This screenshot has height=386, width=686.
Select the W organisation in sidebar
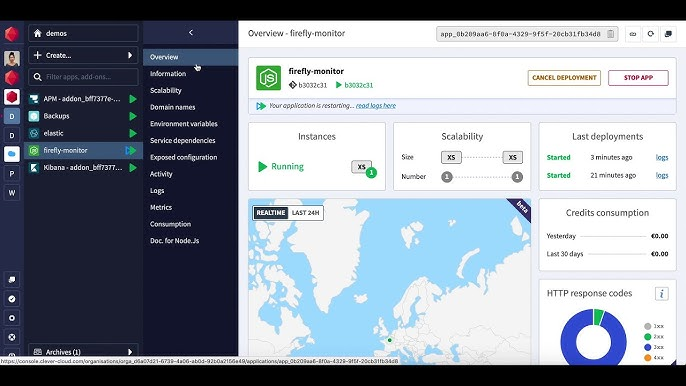(x=12, y=193)
